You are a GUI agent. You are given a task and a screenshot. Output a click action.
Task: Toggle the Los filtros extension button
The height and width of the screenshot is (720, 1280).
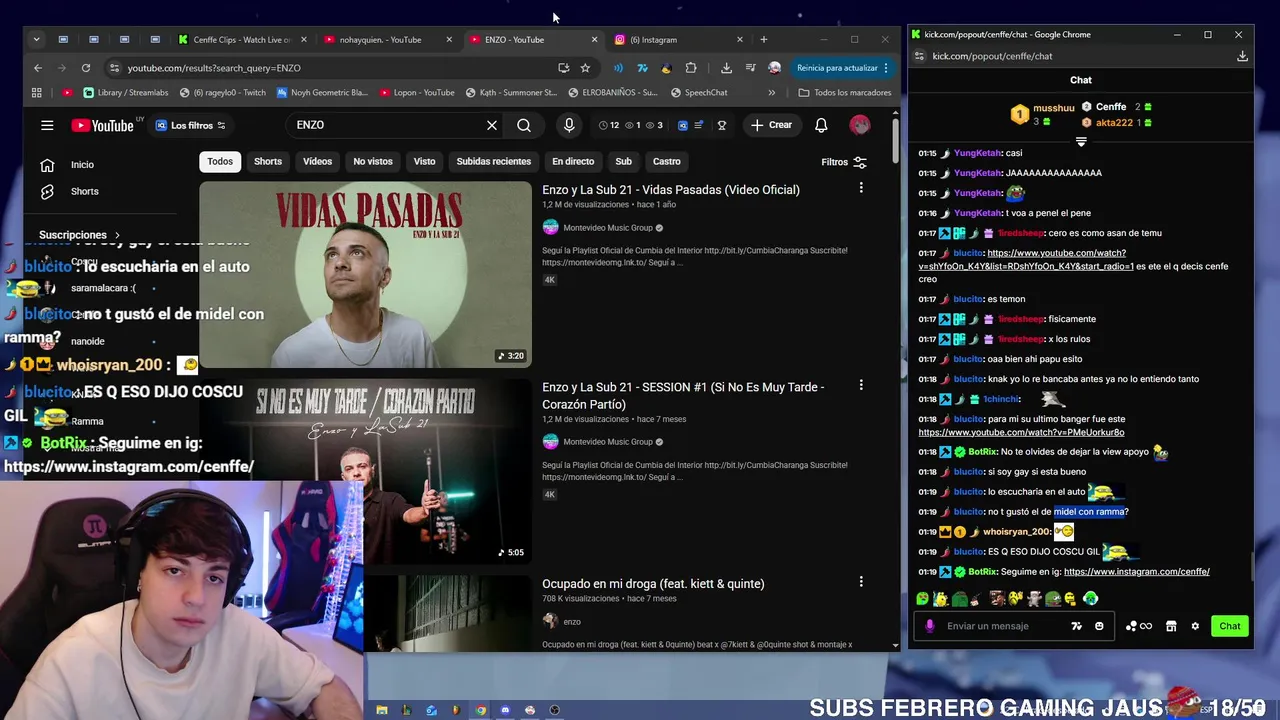pos(190,125)
